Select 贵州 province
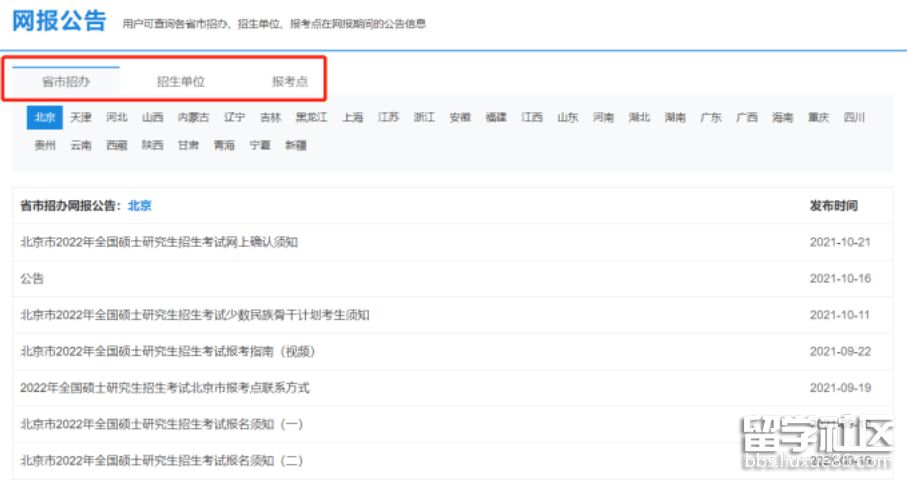908x483 pixels. 45,145
